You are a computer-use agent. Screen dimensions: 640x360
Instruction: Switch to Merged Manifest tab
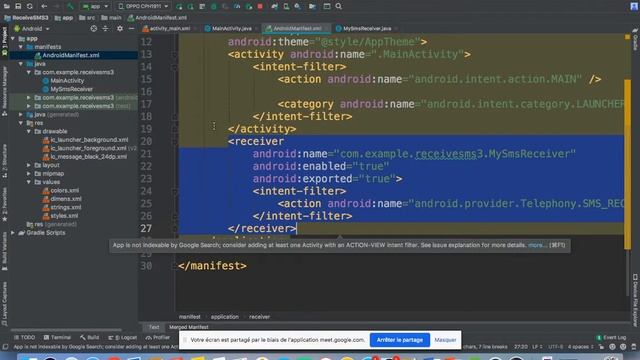(189, 327)
